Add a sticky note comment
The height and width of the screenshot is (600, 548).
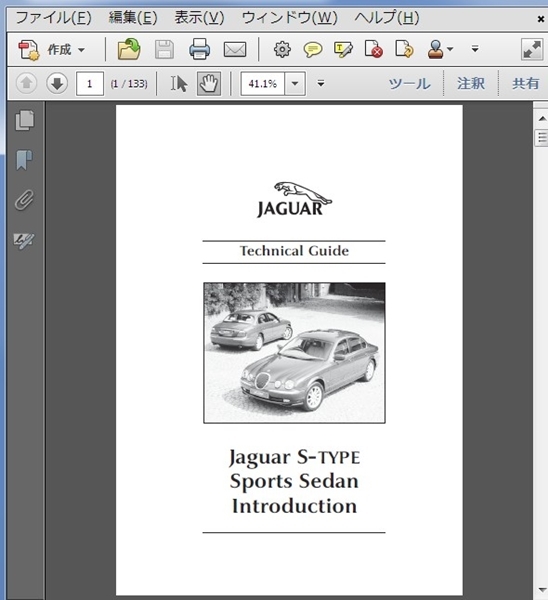click(x=313, y=50)
